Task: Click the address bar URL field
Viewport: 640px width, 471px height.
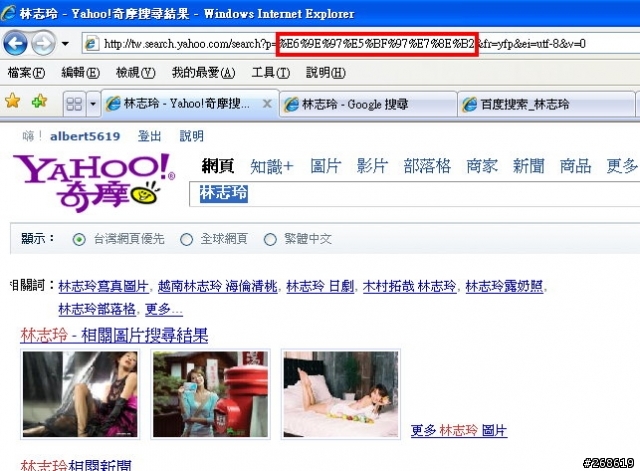Action: (360, 43)
